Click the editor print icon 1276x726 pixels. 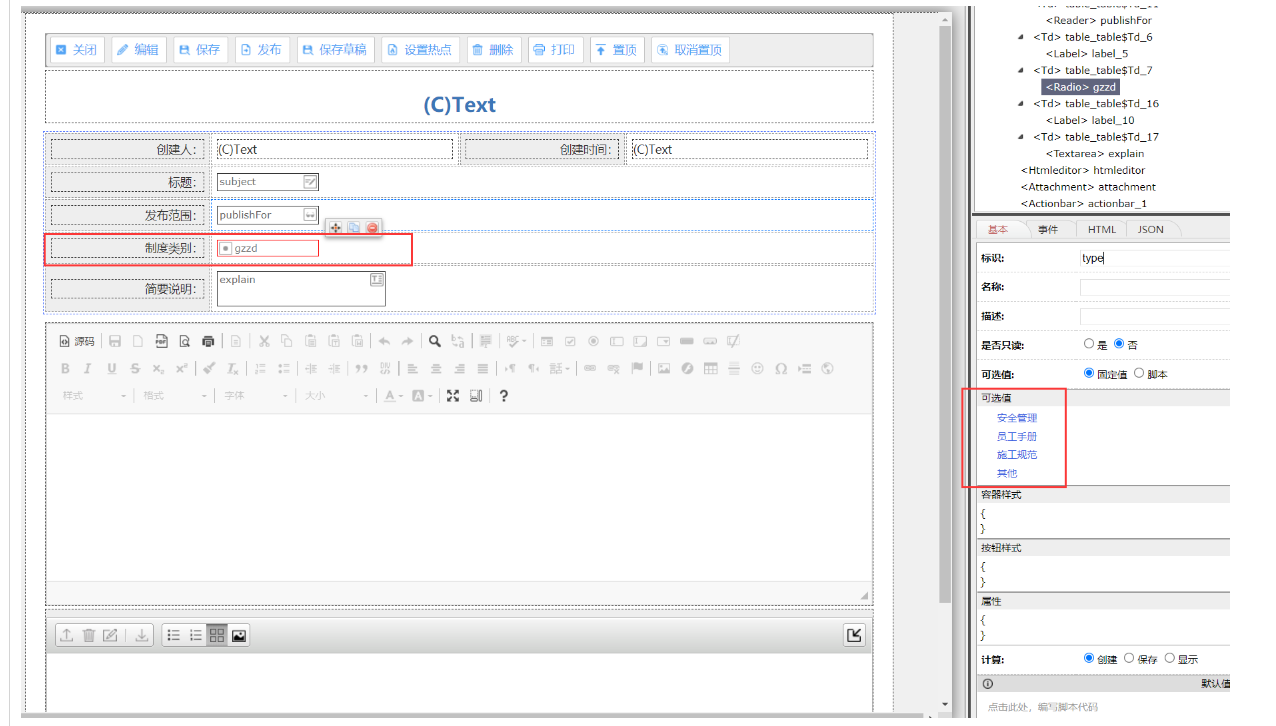208,341
